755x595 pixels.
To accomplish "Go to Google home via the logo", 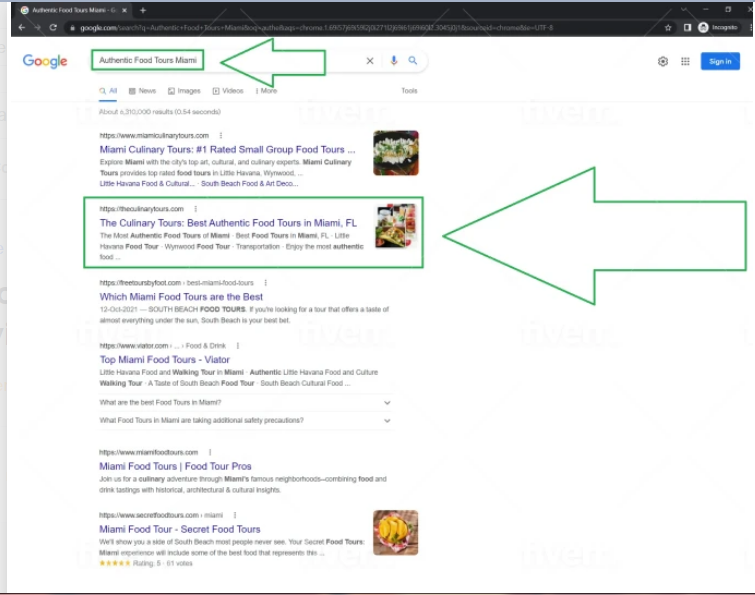I will [45, 61].
